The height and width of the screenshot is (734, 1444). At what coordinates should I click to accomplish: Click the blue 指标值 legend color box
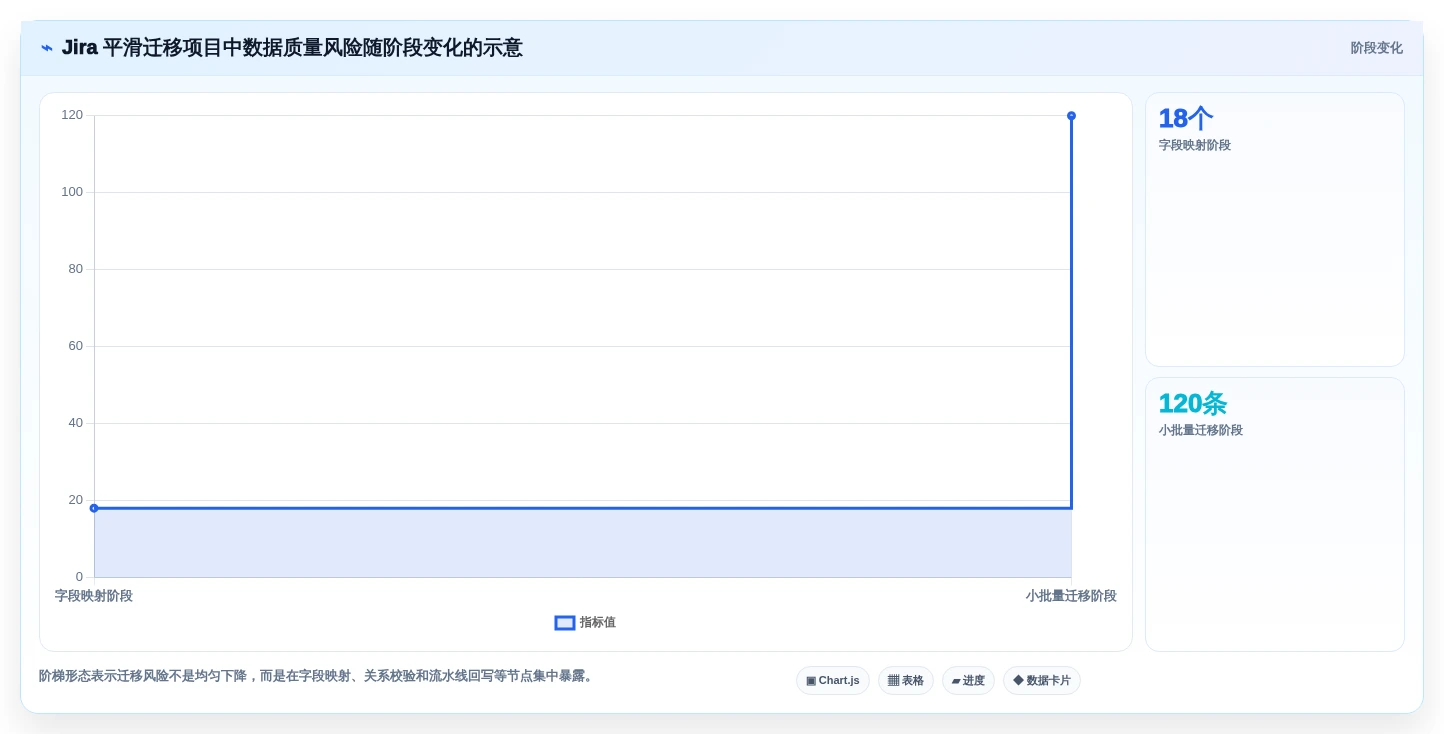tap(565, 622)
